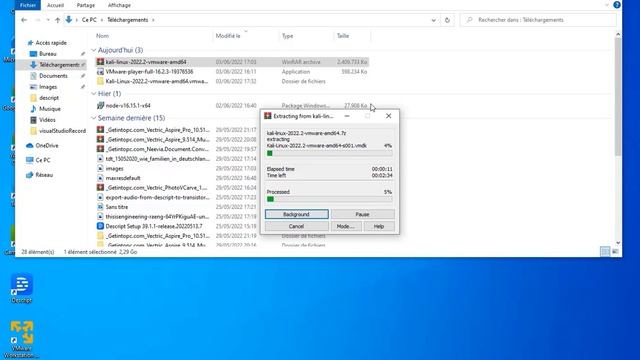This screenshot has height=360, width=640.
Task: Collapse the Hier (1) group
Action: pyautogui.click(x=93, y=94)
